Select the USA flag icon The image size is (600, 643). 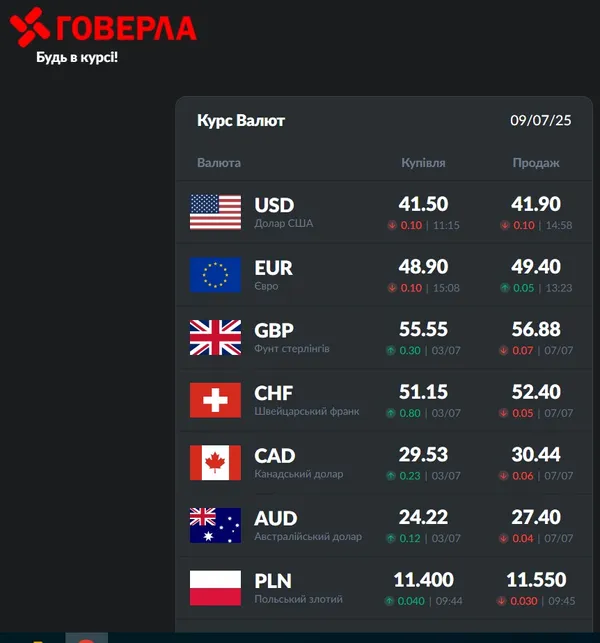[x=215, y=212]
